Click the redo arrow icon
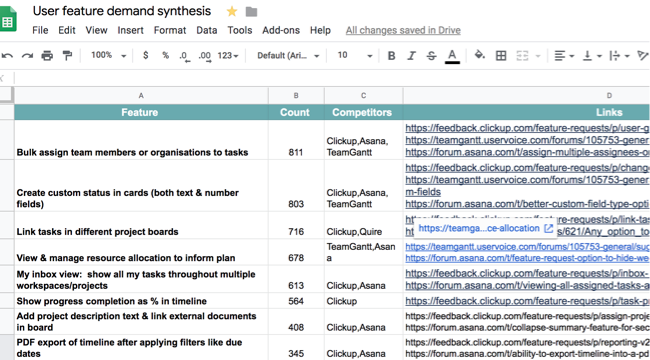Viewport: 650px width, 360px height. (x=27, y=56)
